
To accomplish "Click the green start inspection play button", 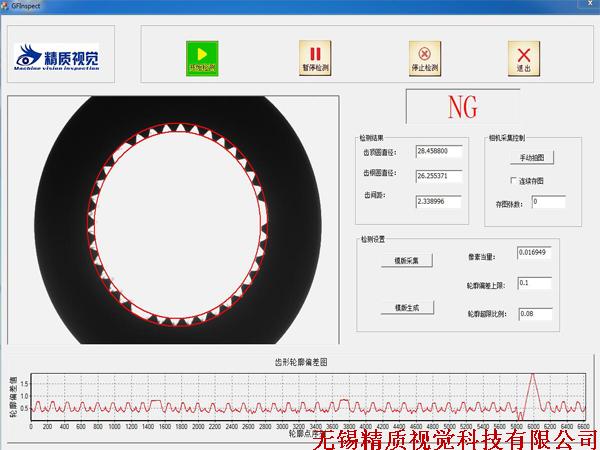I will (203, 57).
